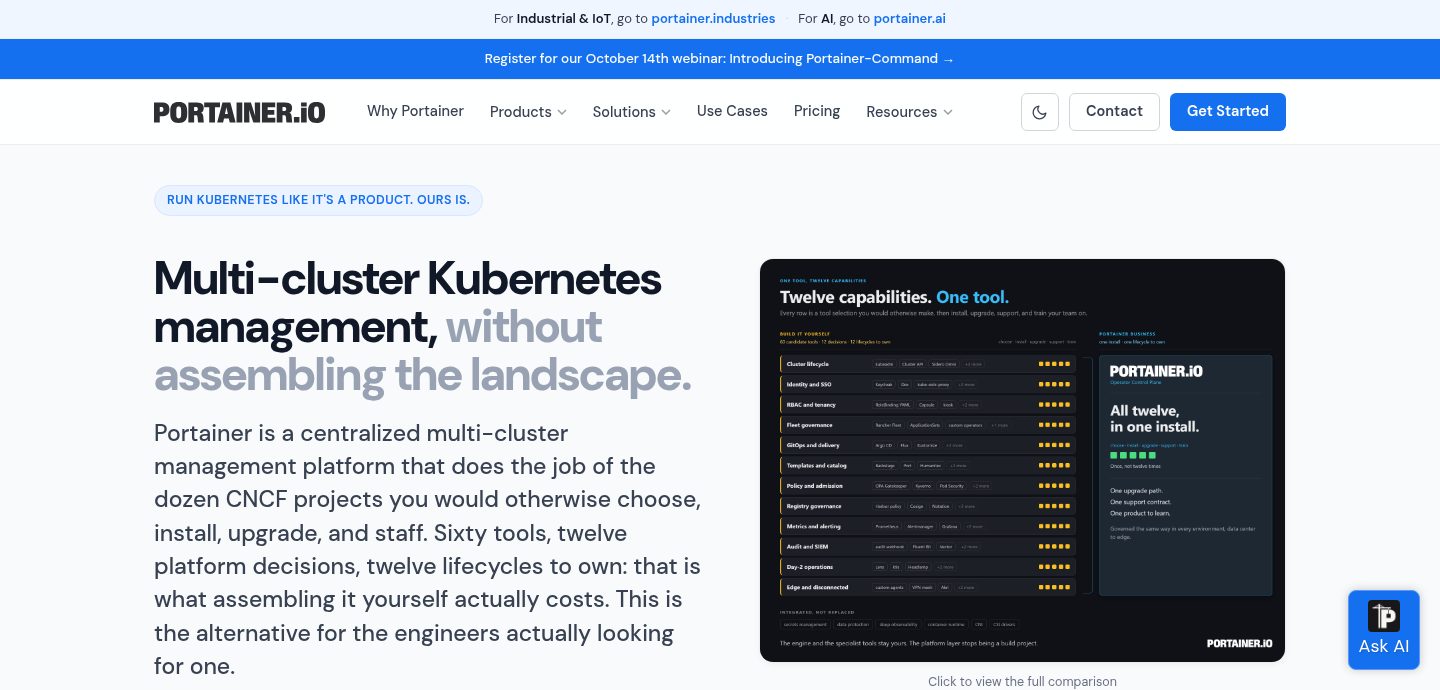1440x690 pixels.
Task: Open the Why Portainer page
Action: [415, 111]
